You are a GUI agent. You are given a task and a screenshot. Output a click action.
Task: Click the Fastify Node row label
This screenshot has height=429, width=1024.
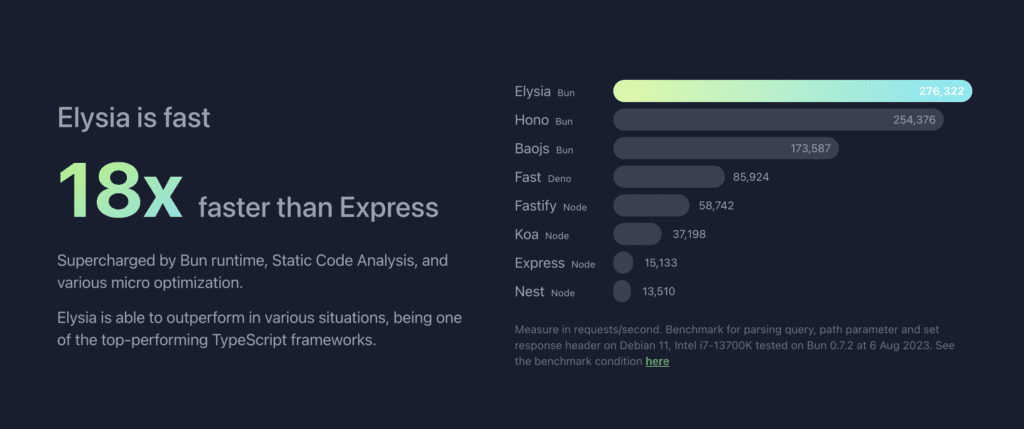coord(551,206)
